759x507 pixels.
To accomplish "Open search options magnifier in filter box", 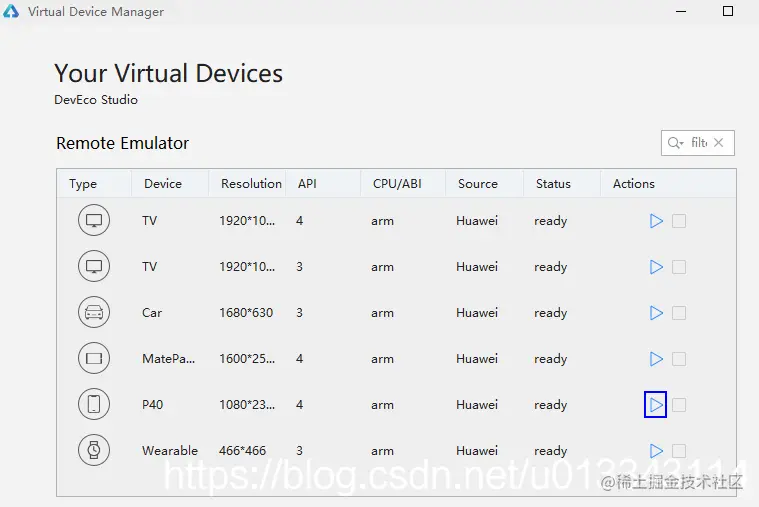I will 675,143.
